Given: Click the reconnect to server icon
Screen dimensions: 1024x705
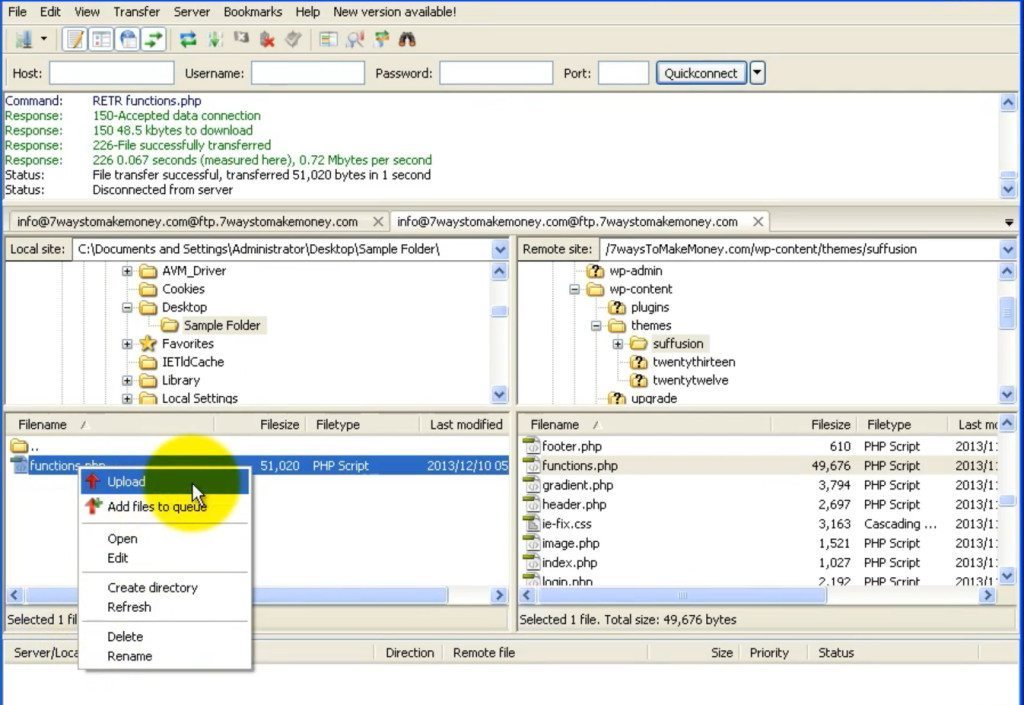Looking at the screenshot, I should pyautogui.click(x=292, y=40).
